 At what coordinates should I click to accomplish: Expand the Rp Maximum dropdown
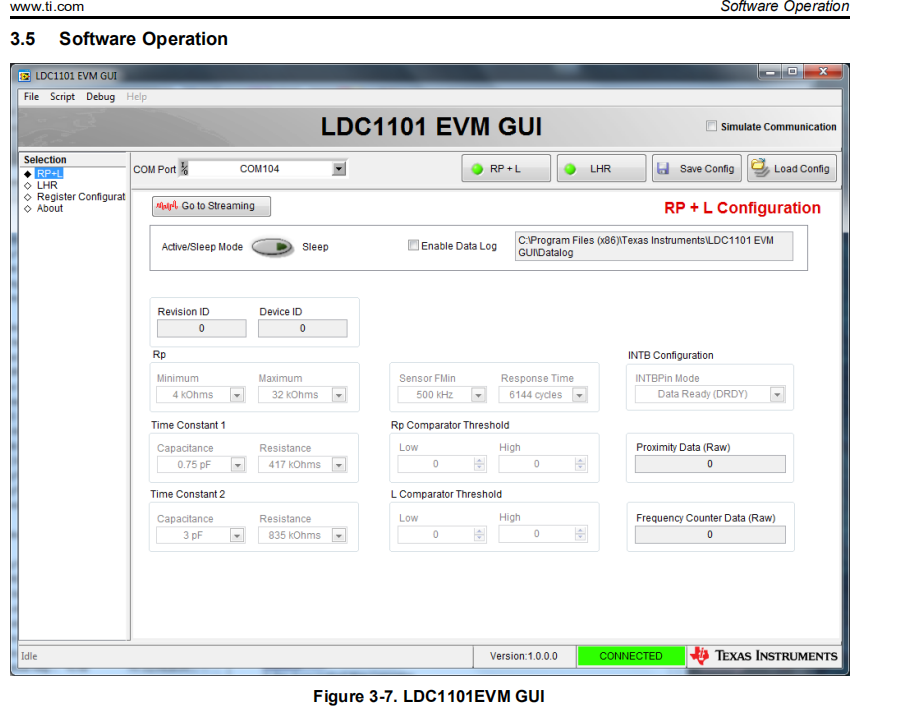coord(339,395)
